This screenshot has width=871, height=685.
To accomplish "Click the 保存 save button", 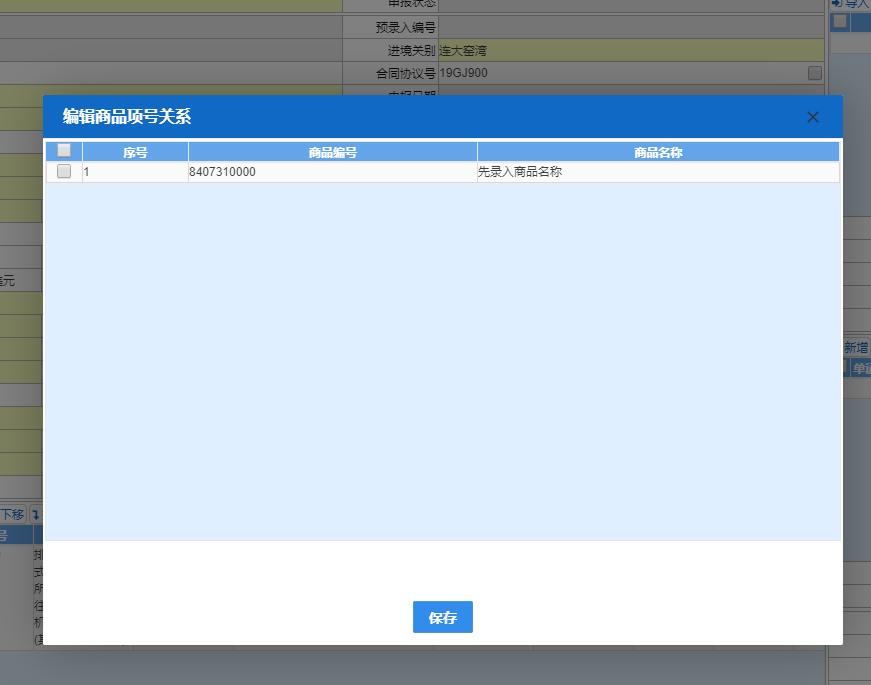I will coord(442,617).
